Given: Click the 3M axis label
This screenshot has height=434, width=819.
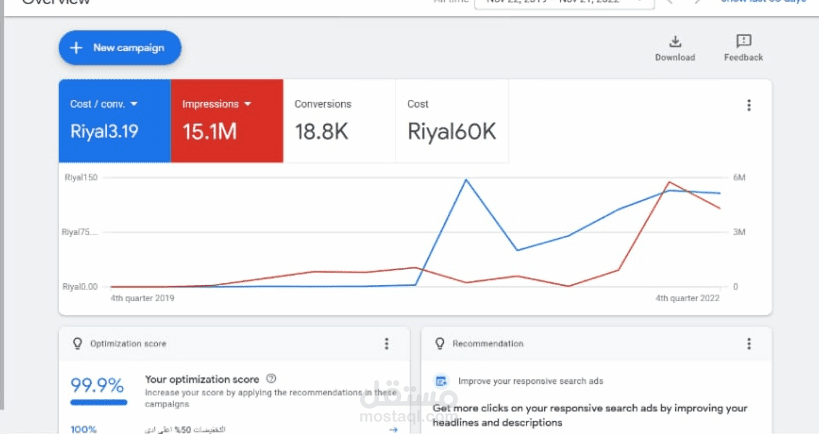Looking at the screenshot, I should point(739,232).
